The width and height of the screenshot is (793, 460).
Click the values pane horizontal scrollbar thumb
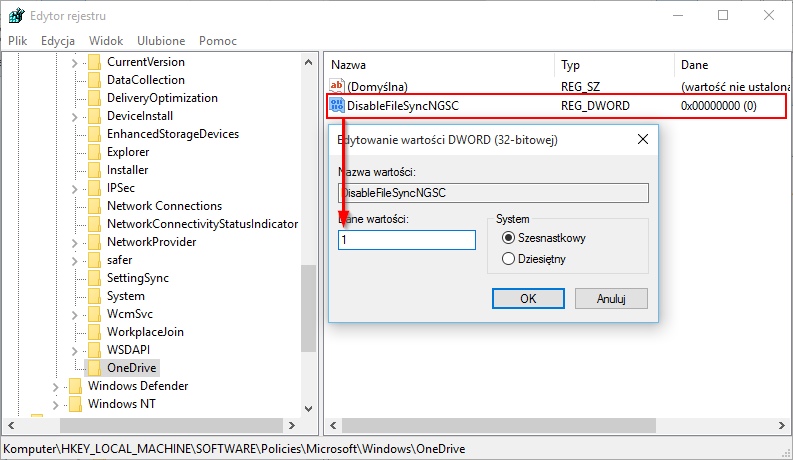pos(499,425)
